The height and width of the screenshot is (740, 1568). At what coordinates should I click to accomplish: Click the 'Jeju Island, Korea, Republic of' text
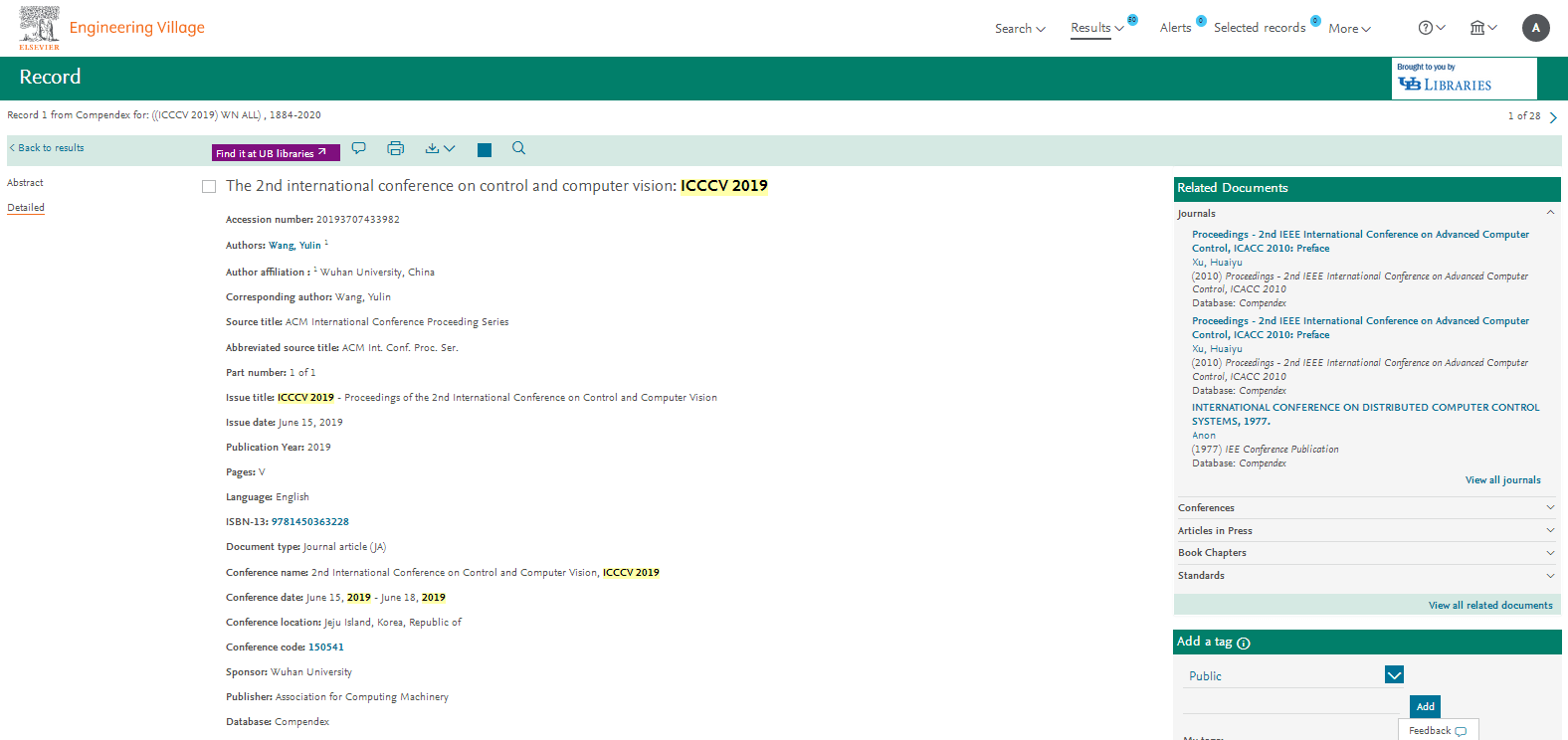coord(393,623)
